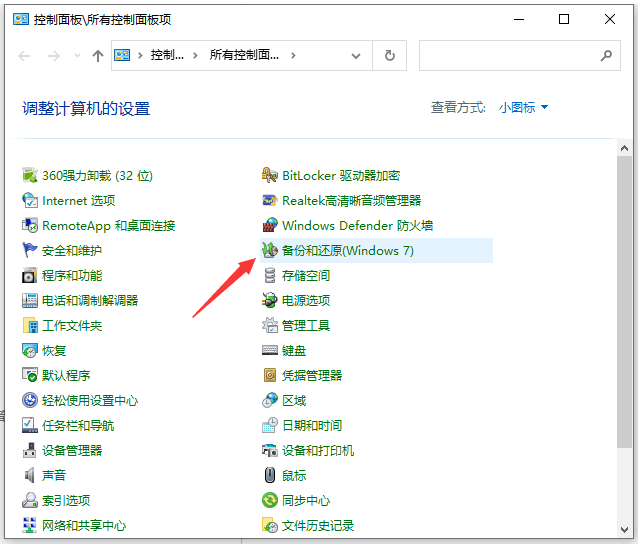Click the Internet 选项 icon
Viewport: 638px width, 544px height.
pos(30,200)
